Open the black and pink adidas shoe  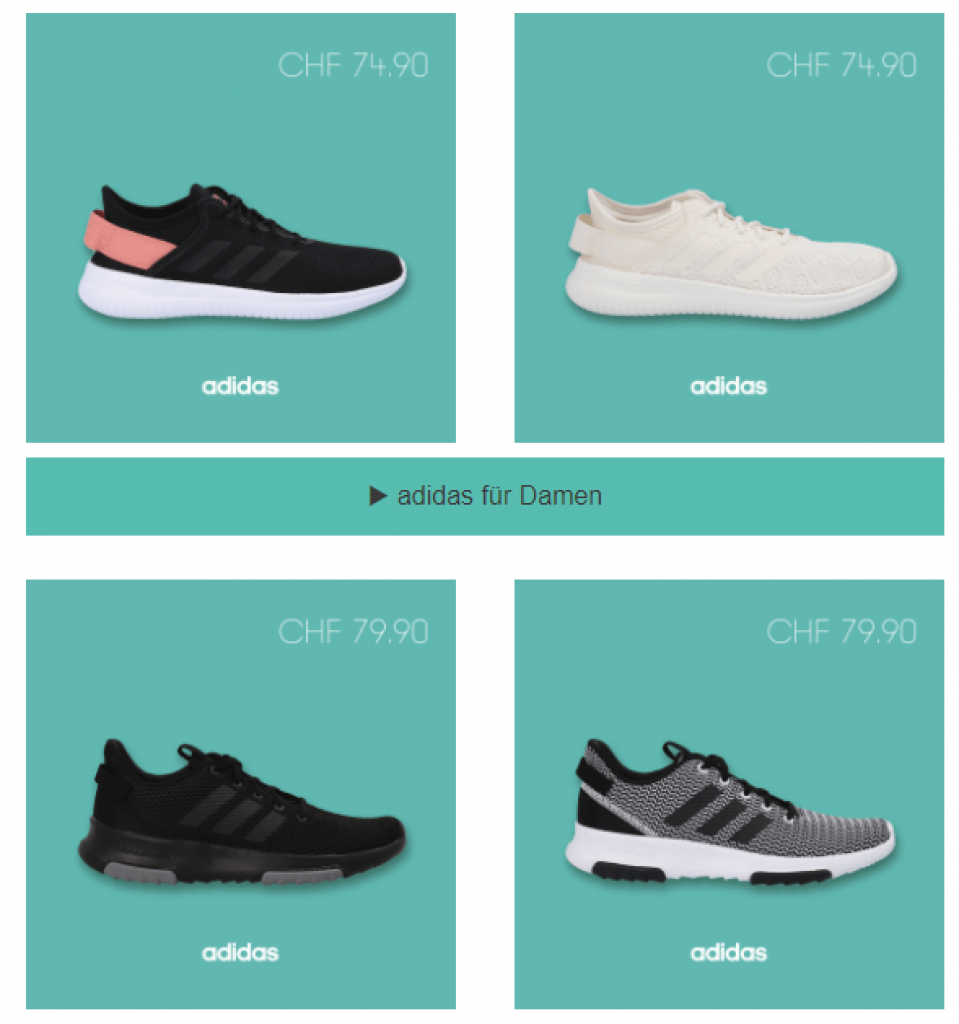coord(241,252)
